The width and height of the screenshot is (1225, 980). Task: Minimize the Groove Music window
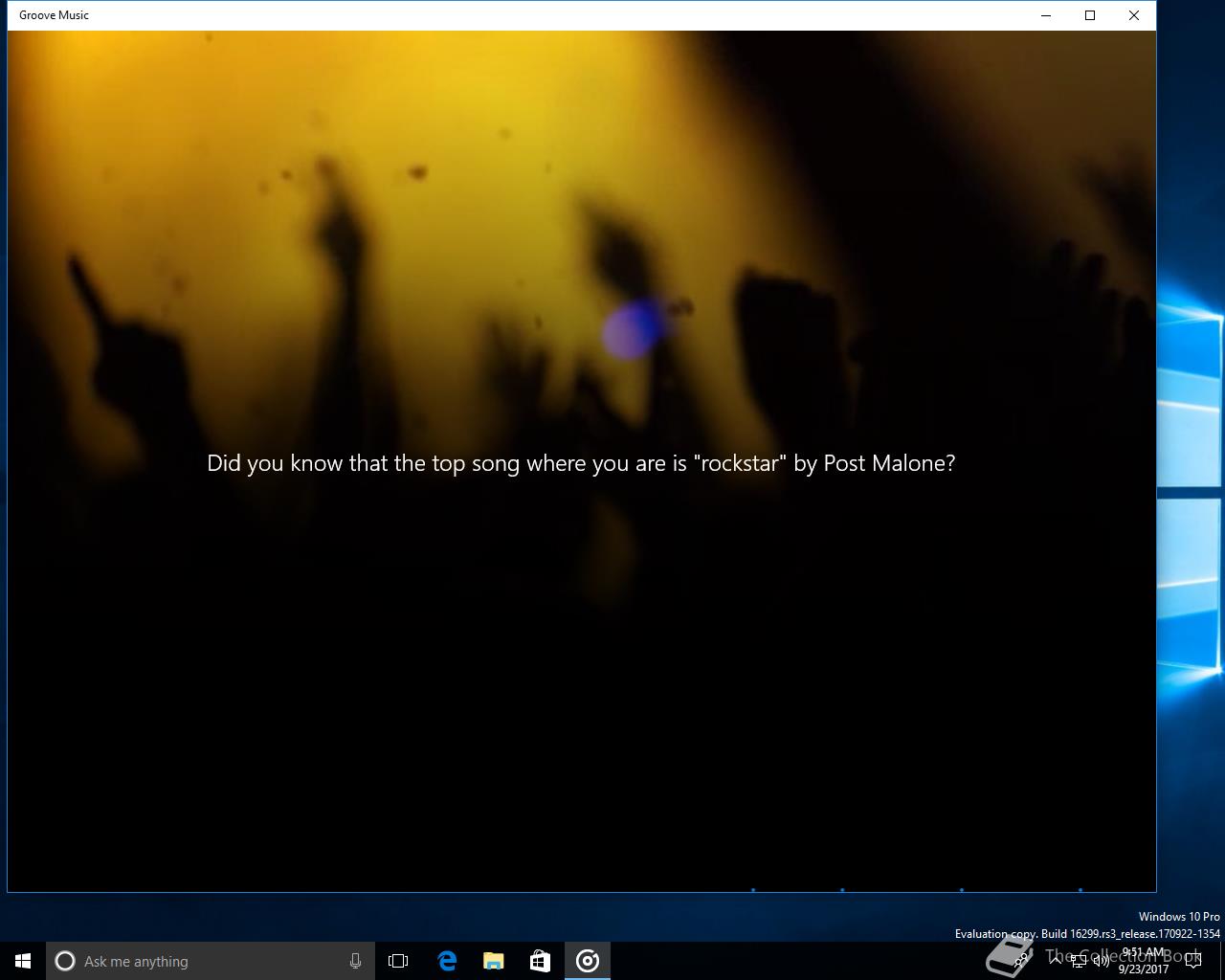(1046, 15)
